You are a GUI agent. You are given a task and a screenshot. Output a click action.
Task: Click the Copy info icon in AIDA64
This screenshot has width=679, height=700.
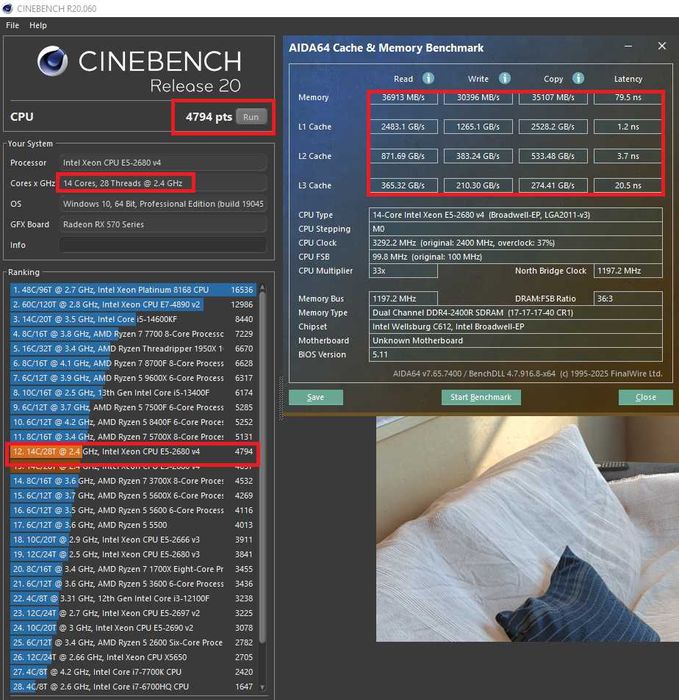[578, 79]
